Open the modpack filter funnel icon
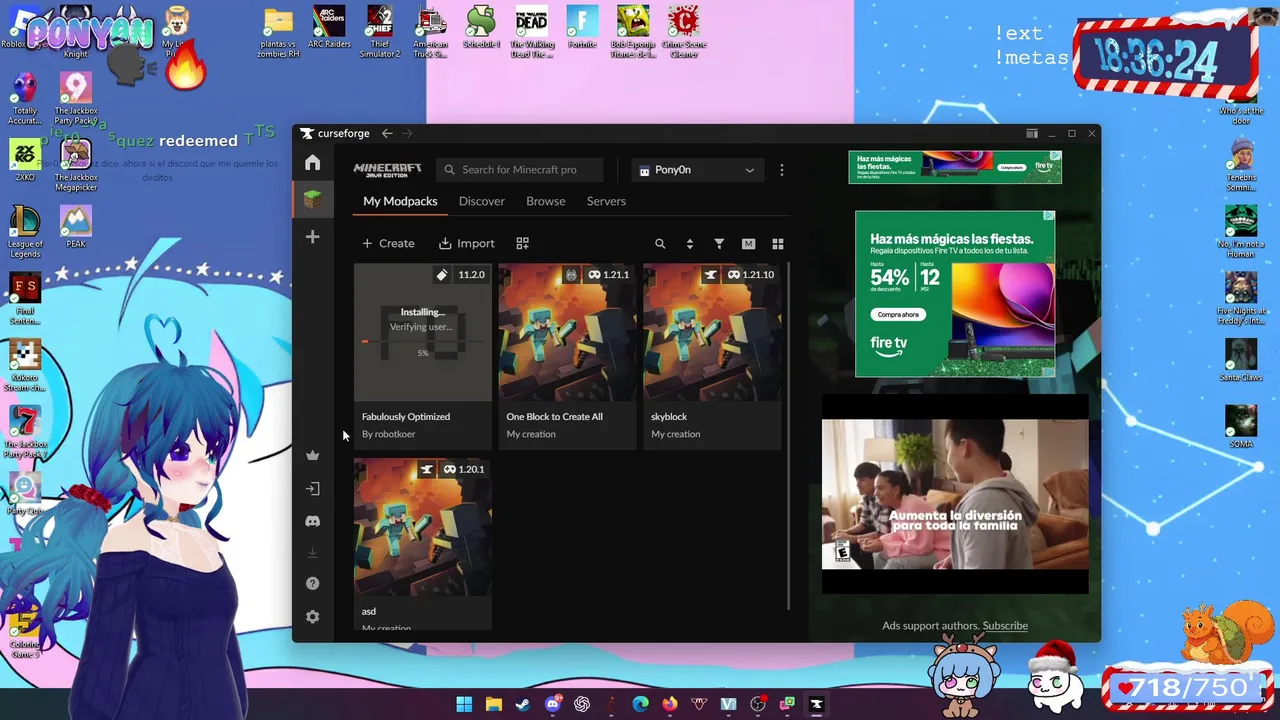The height and width of the screenshot is (720, 1280). coord(719,243)
